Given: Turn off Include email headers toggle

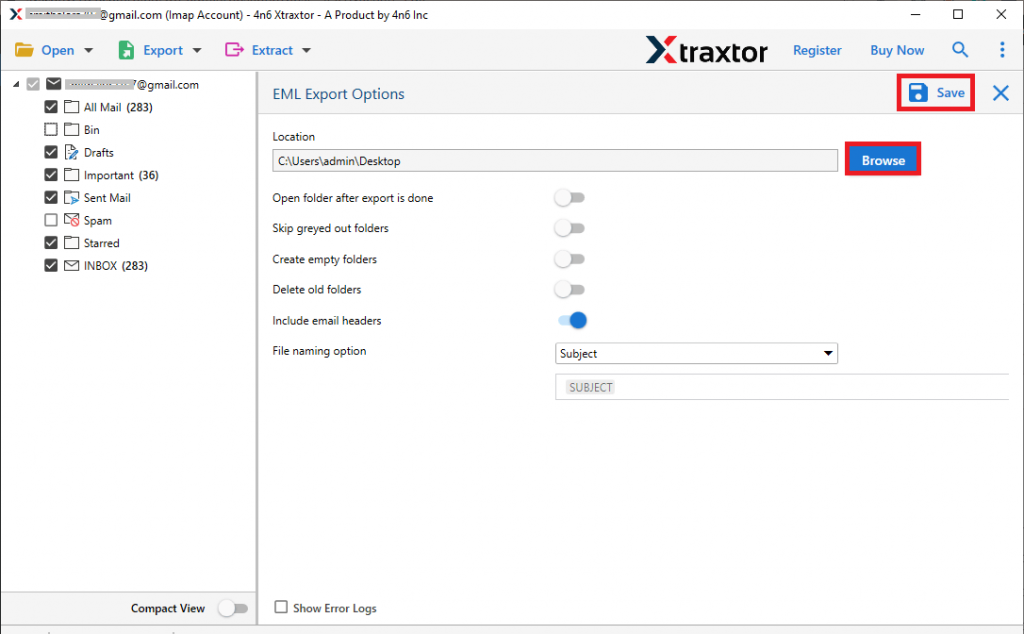Looking at the screenshot, I should click(571, 320).
